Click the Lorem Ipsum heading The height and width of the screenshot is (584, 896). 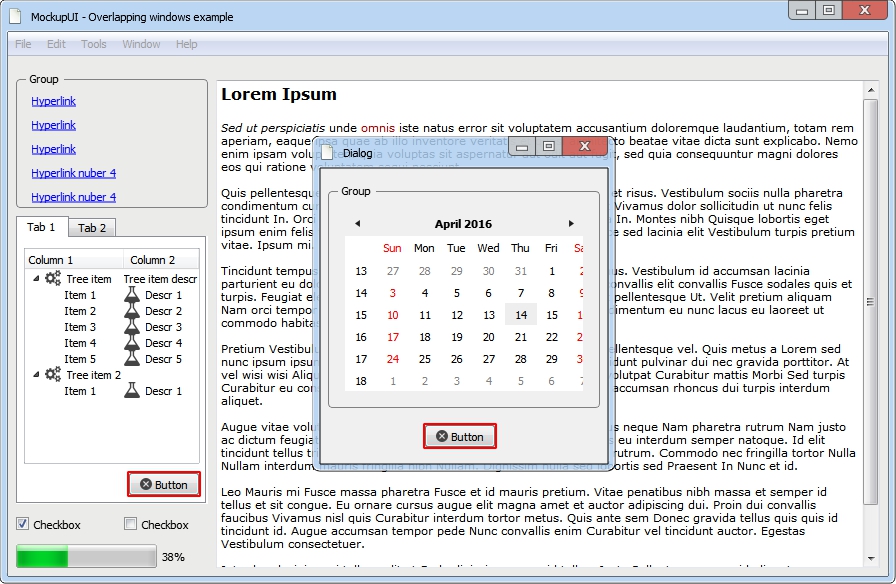[x=279, y=94]
